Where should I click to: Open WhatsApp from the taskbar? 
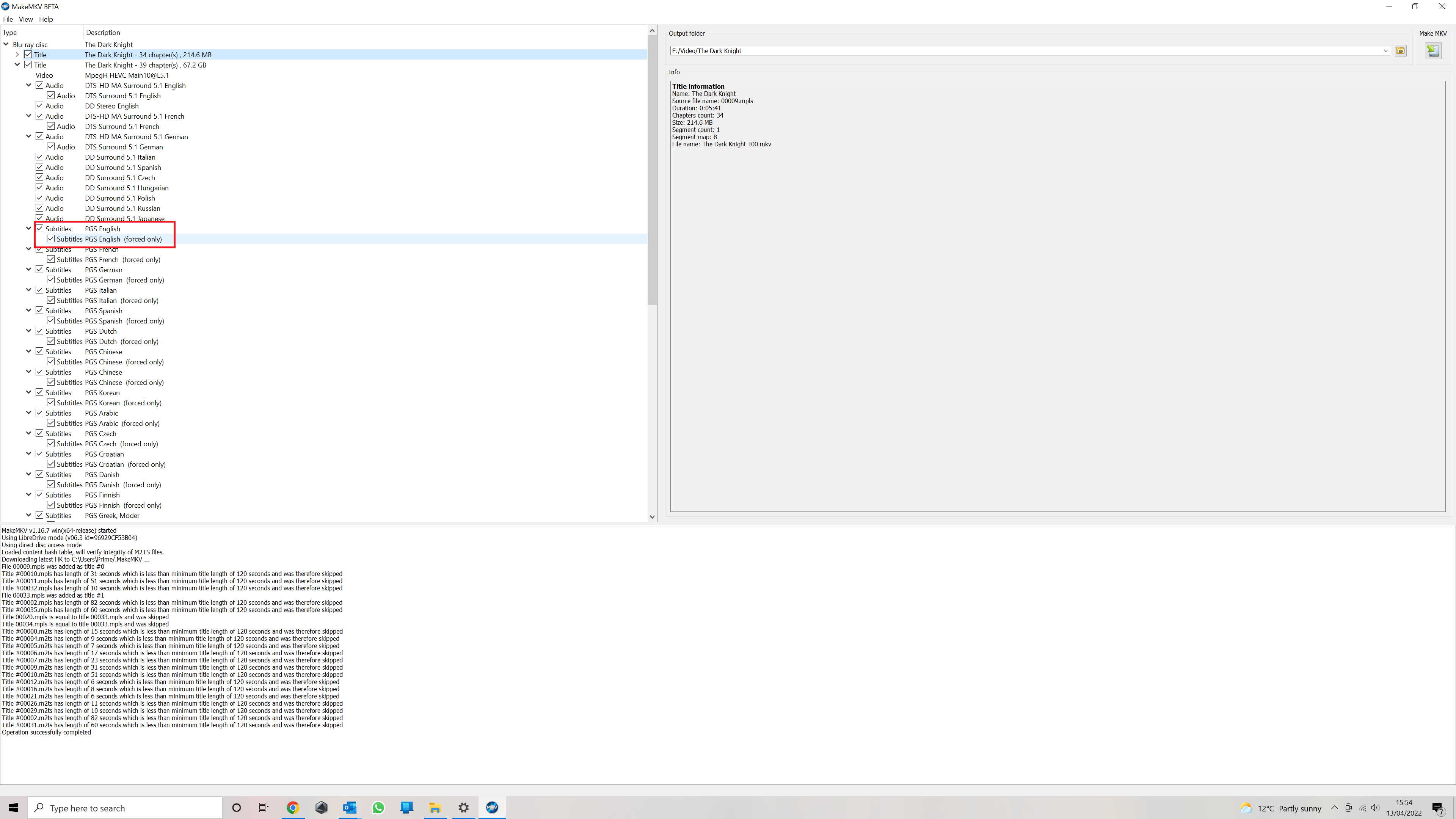(x=378, y=808)
